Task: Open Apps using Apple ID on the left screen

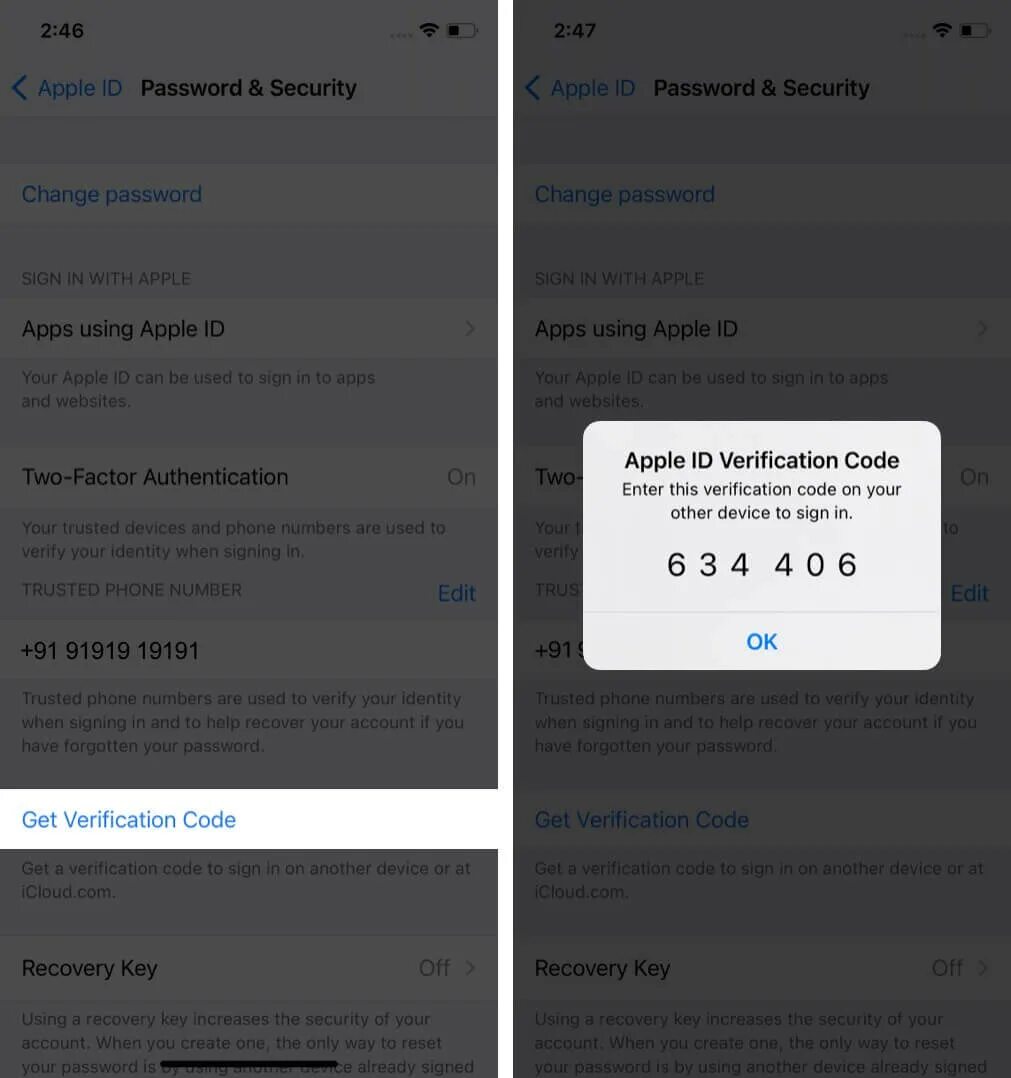Action: [x=249, y=329]
